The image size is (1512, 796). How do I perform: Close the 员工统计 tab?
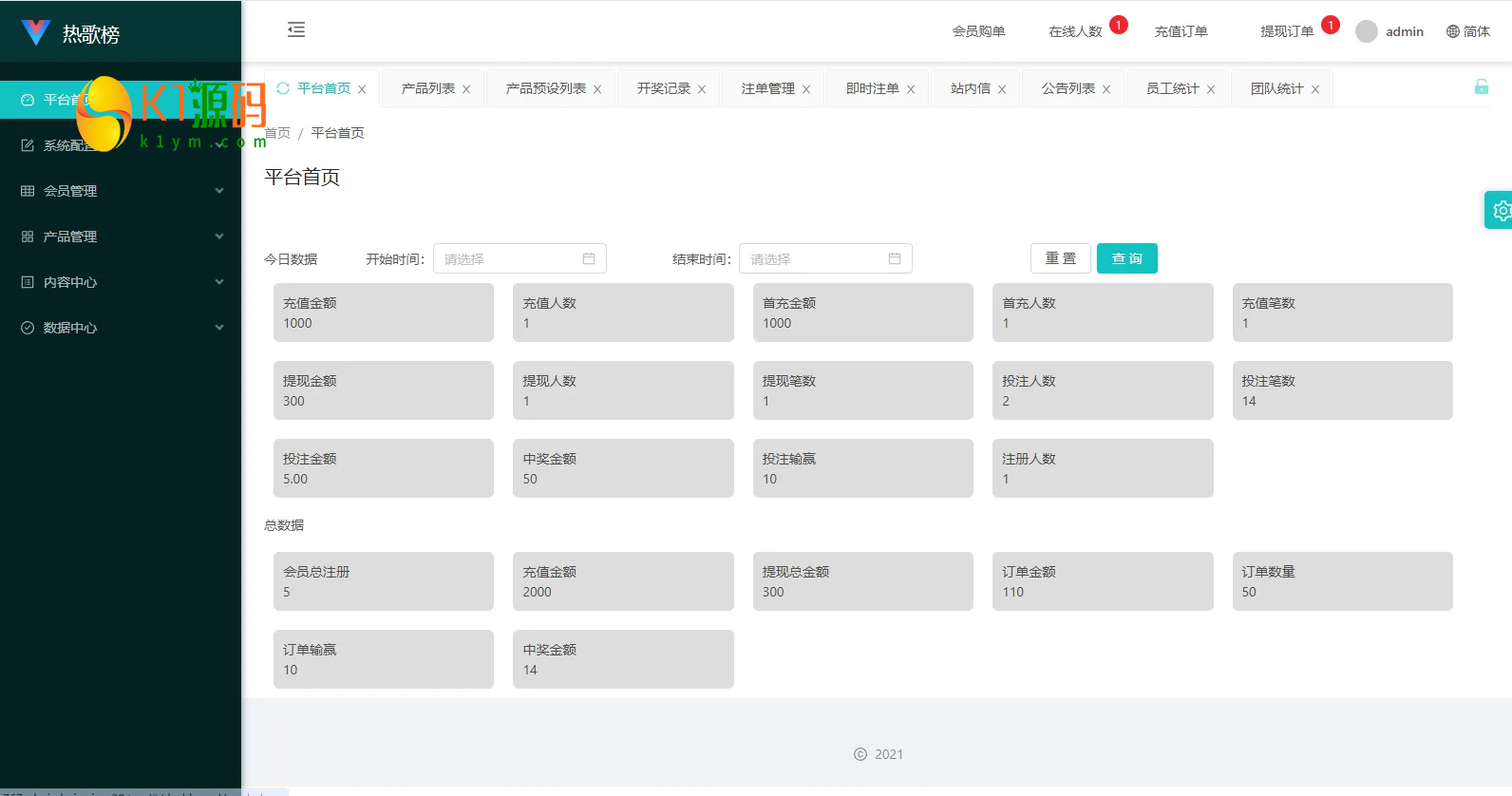click(x=1211, y=89)
